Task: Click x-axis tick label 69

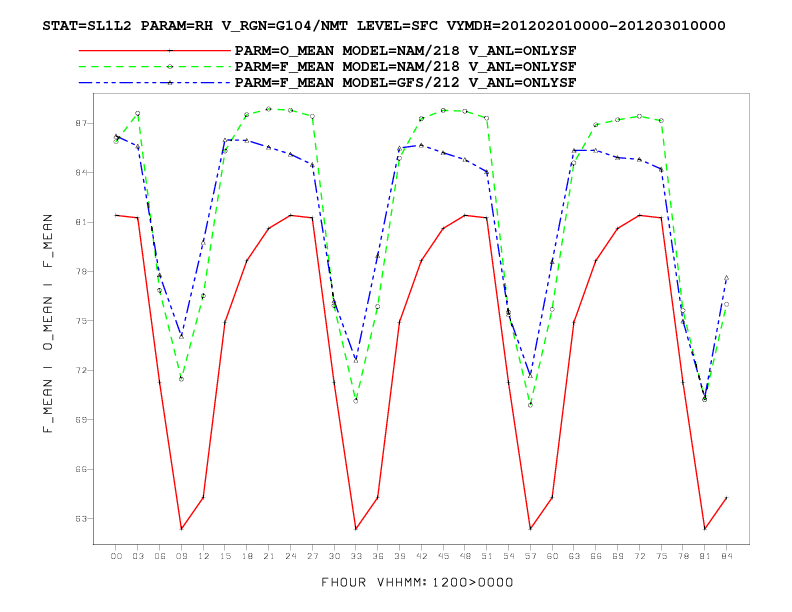Action: pyautogui.click(x=617, y=556)
